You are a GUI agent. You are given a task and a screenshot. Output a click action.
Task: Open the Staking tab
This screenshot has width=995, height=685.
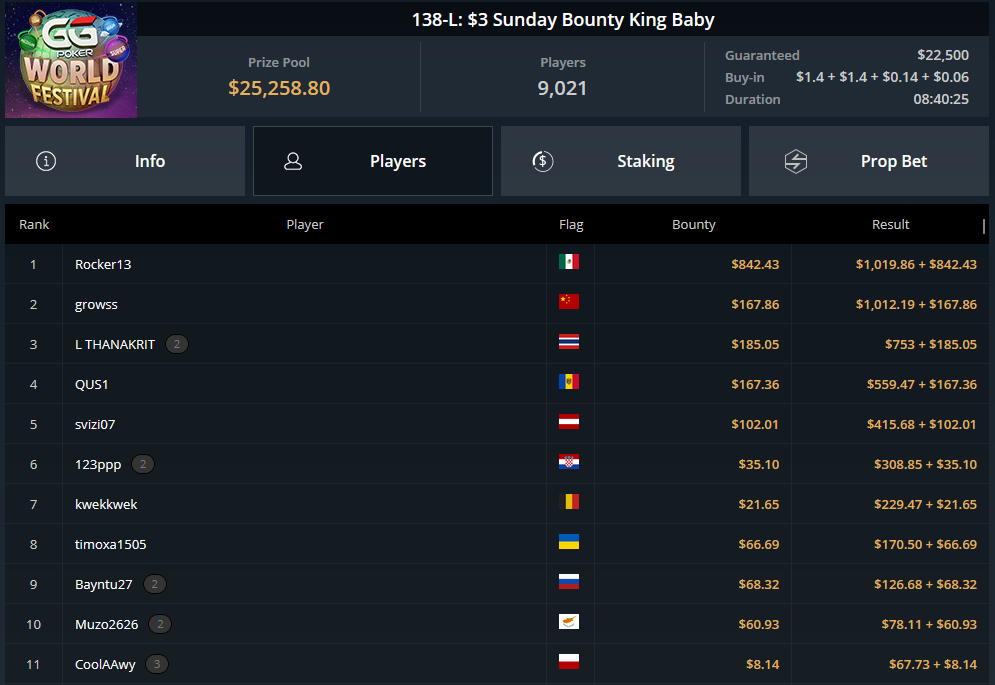tap(620, 161)
